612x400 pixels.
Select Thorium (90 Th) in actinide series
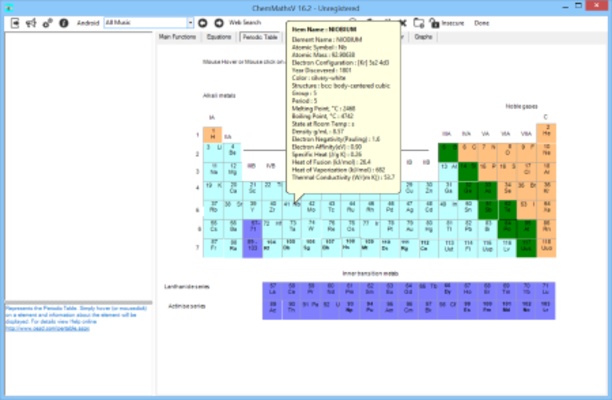click(x=292, y=310)
